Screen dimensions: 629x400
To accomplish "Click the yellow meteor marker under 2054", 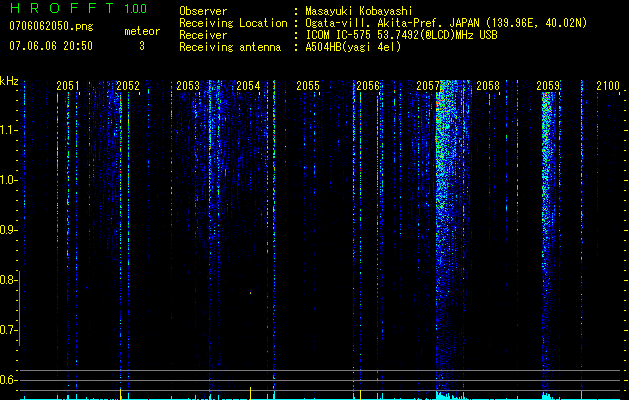I will point(250,393).
